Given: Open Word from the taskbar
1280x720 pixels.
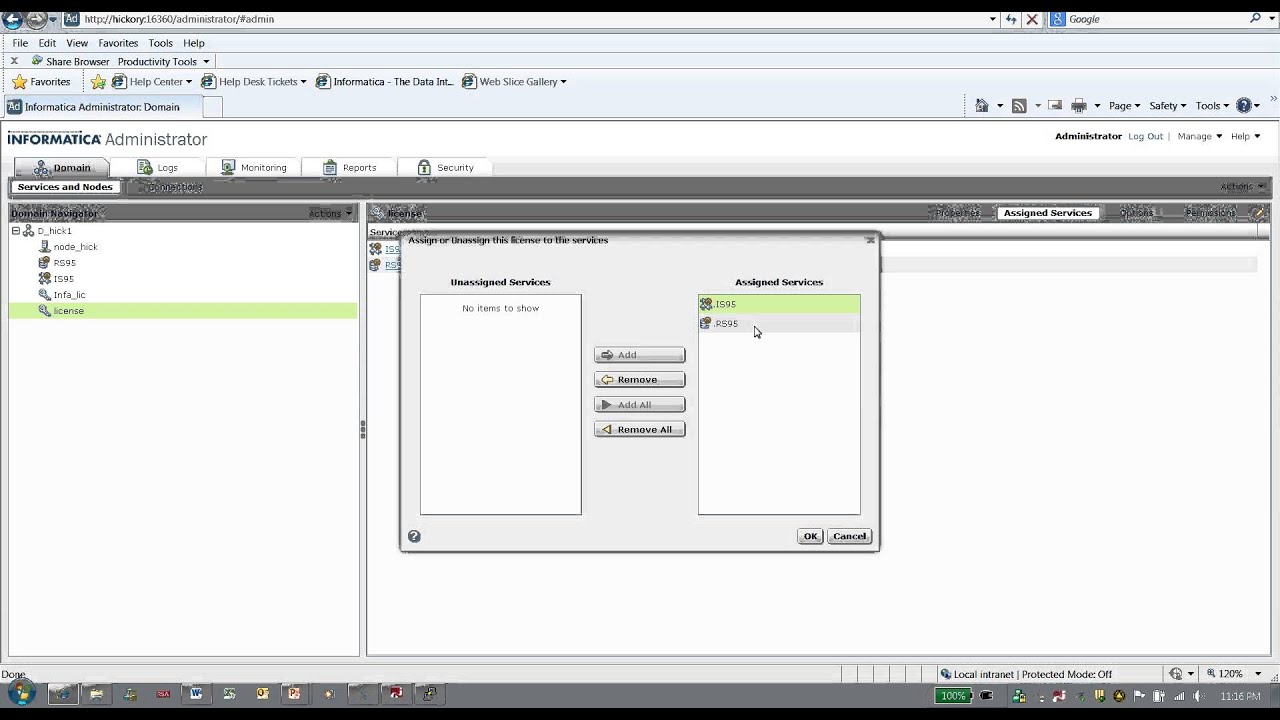Looking at the screenshot, I should (x=196, y=693).
